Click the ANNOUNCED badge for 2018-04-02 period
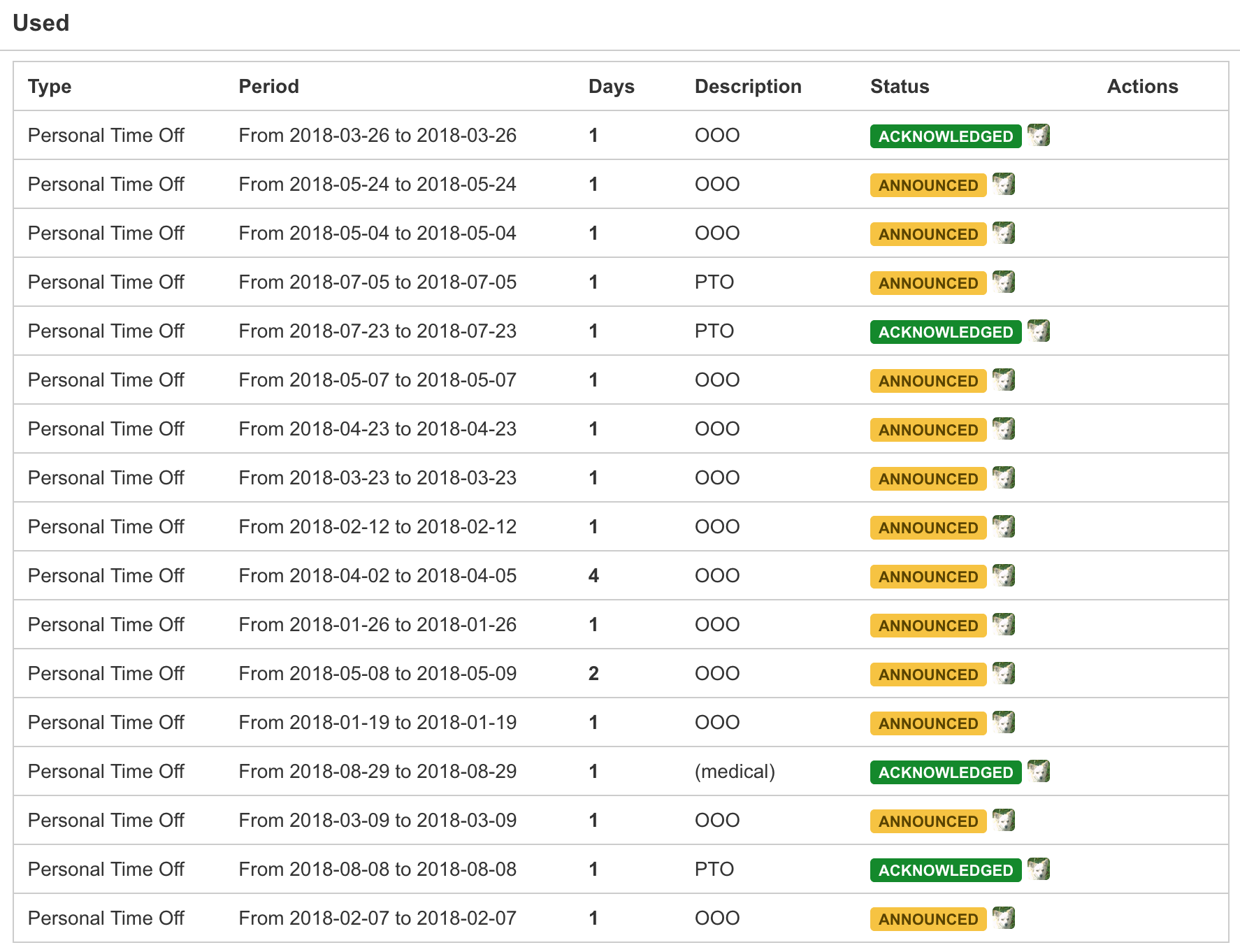Screen dimensions: 1240x952 (928, 577)
